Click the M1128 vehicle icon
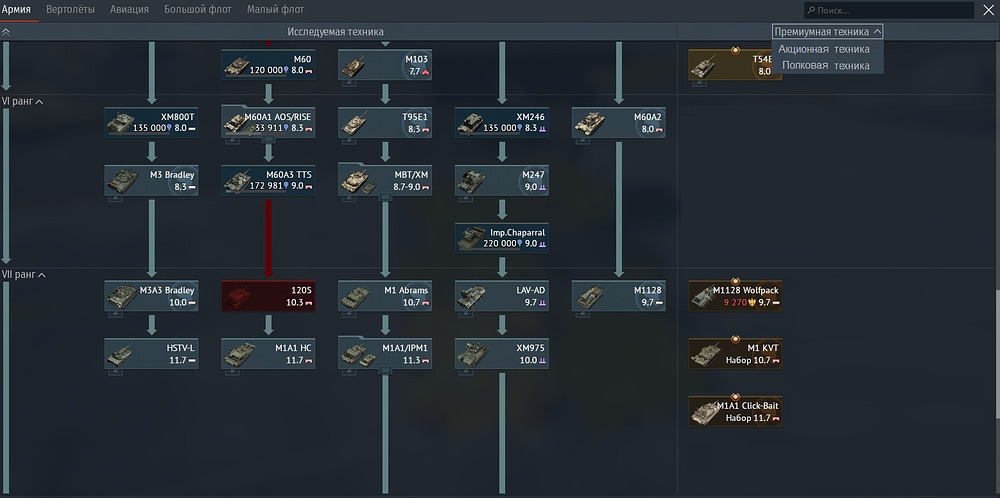This screenshot has width=1000, height=498. point(587,297)
